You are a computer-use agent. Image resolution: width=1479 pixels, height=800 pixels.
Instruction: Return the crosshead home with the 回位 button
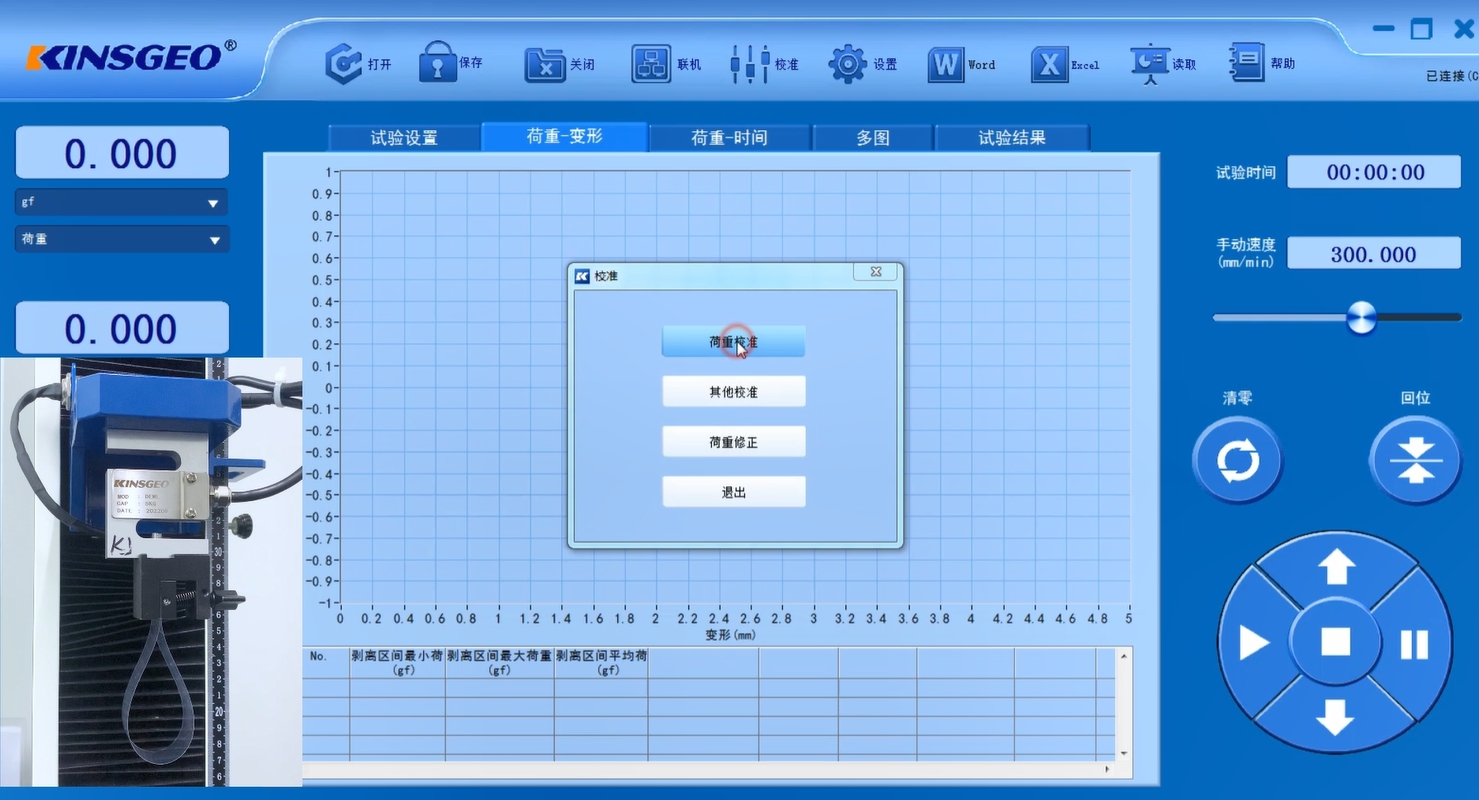coord(1414,459)
